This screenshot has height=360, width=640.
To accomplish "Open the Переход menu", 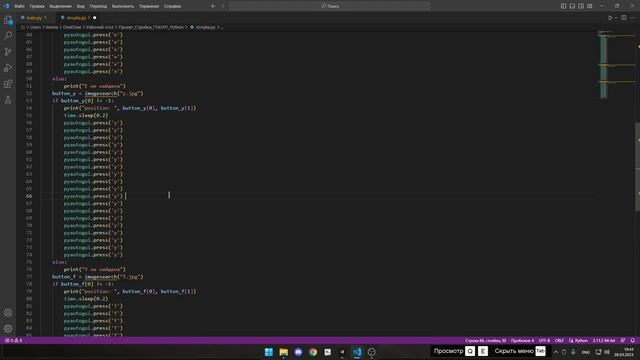I will pyautogui.click(x=98, y=6).
